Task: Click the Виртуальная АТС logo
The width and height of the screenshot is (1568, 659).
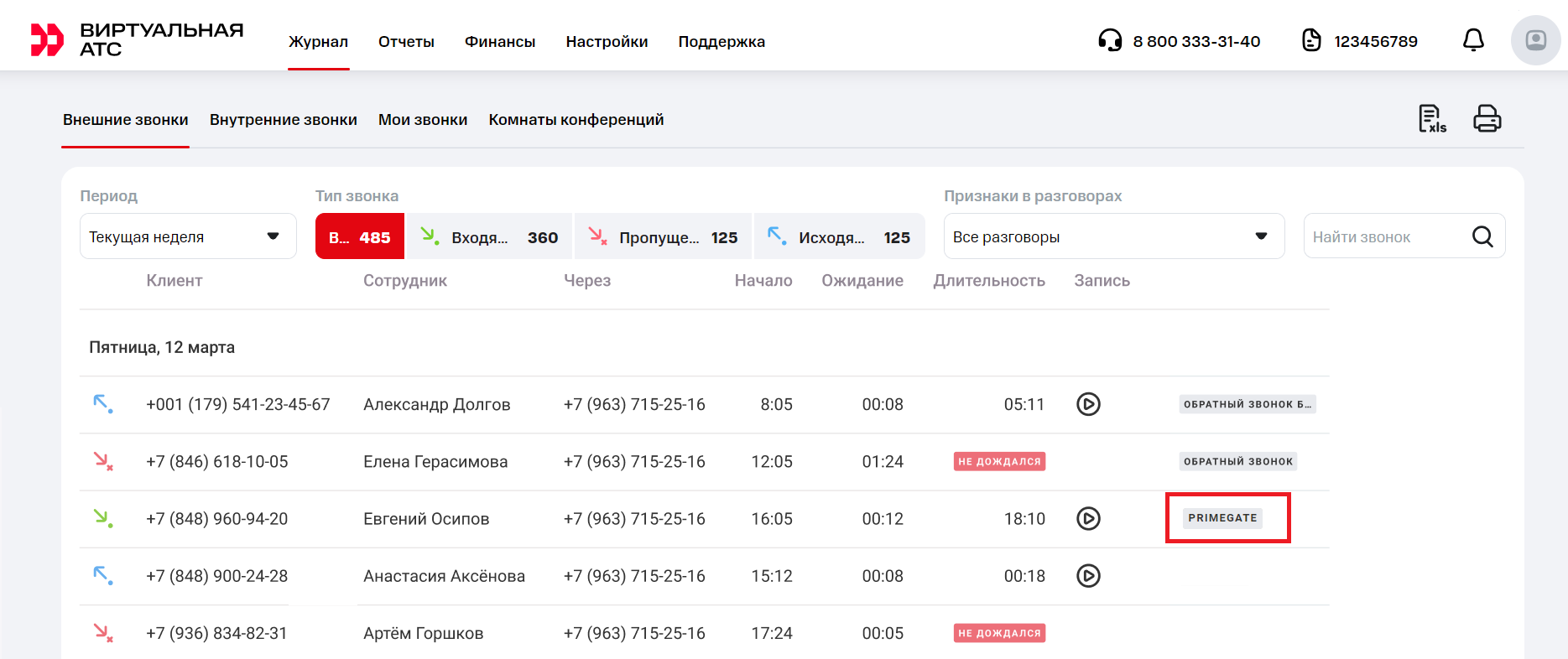Action: (x=137, y=40)
